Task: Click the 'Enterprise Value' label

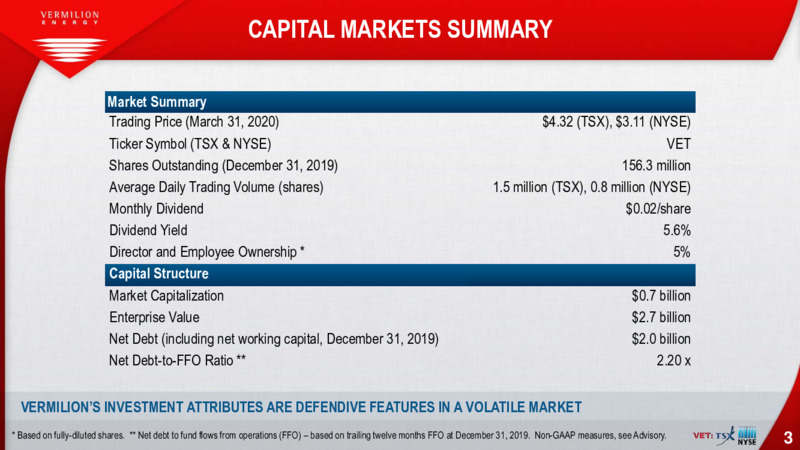Action: [154, 317]
